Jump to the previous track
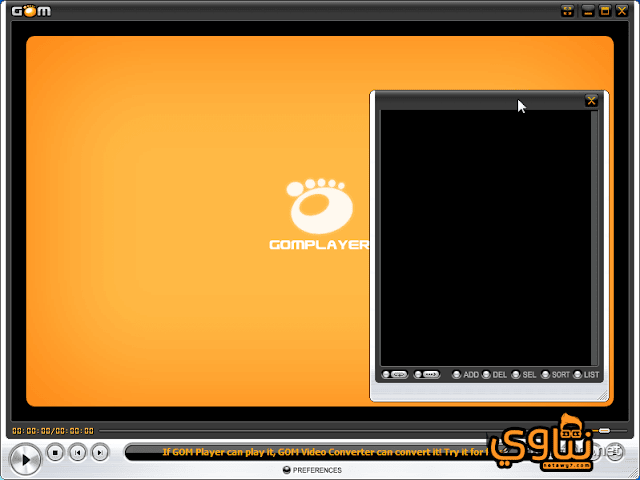The image size is (640, 480). click(x=78, y=453)
